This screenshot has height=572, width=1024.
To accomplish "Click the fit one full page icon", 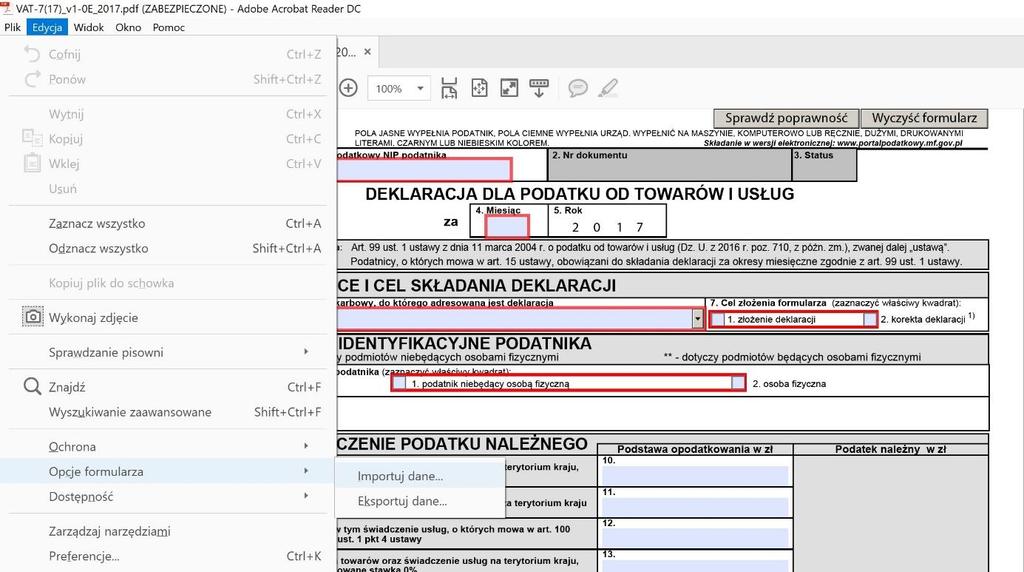I will [x=479, y=88].
